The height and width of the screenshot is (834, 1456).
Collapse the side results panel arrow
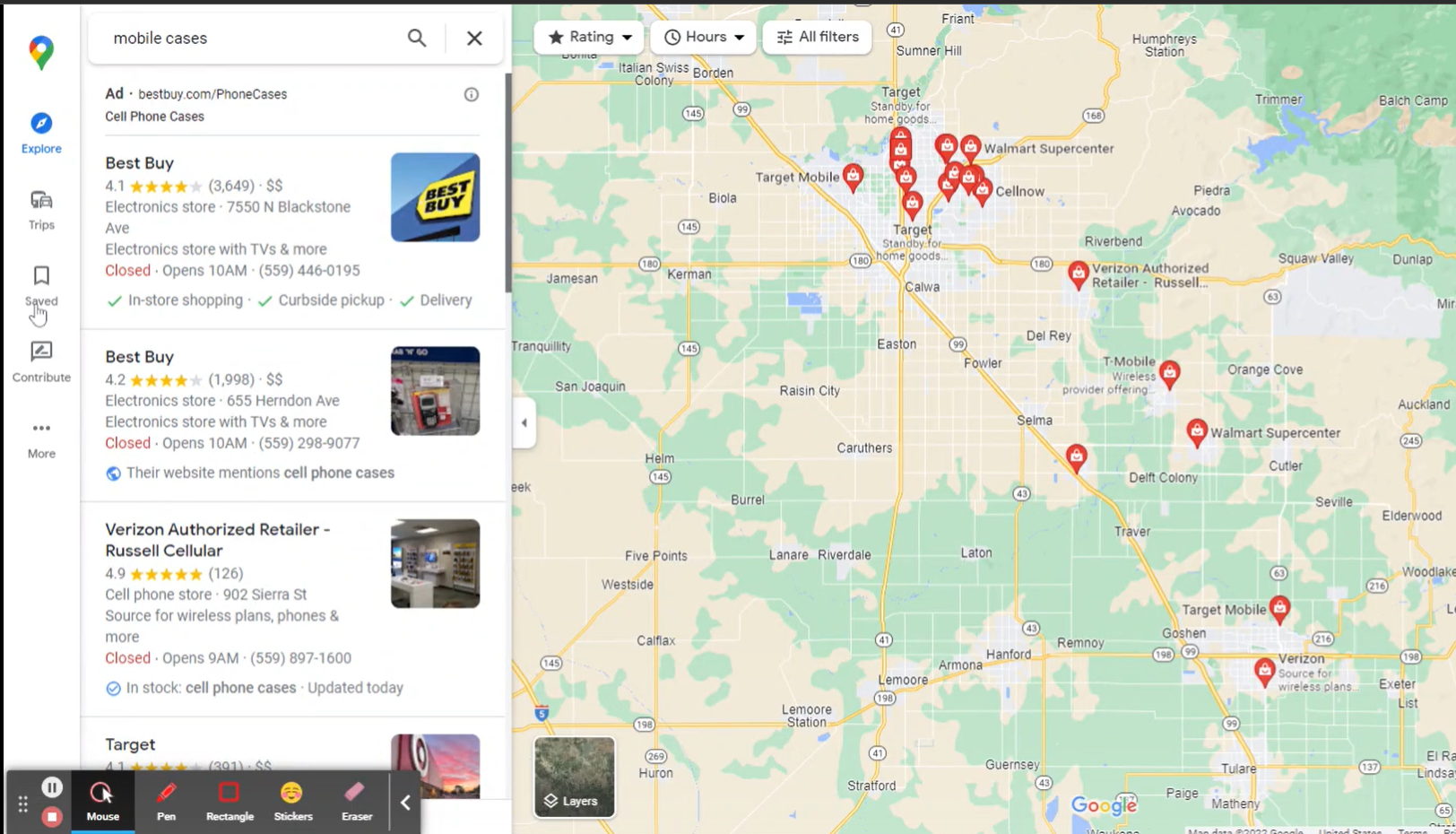click(524, 422)
